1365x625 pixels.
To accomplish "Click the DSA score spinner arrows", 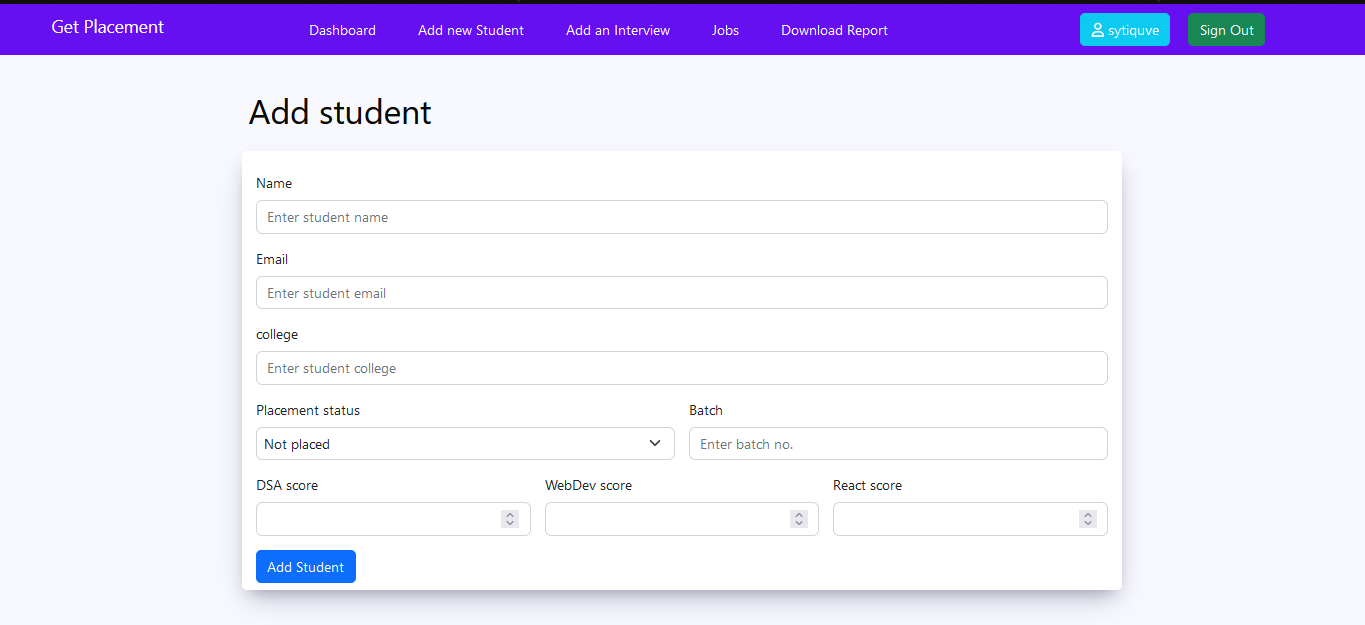I will pyautogui.click(x=510, y=519).
